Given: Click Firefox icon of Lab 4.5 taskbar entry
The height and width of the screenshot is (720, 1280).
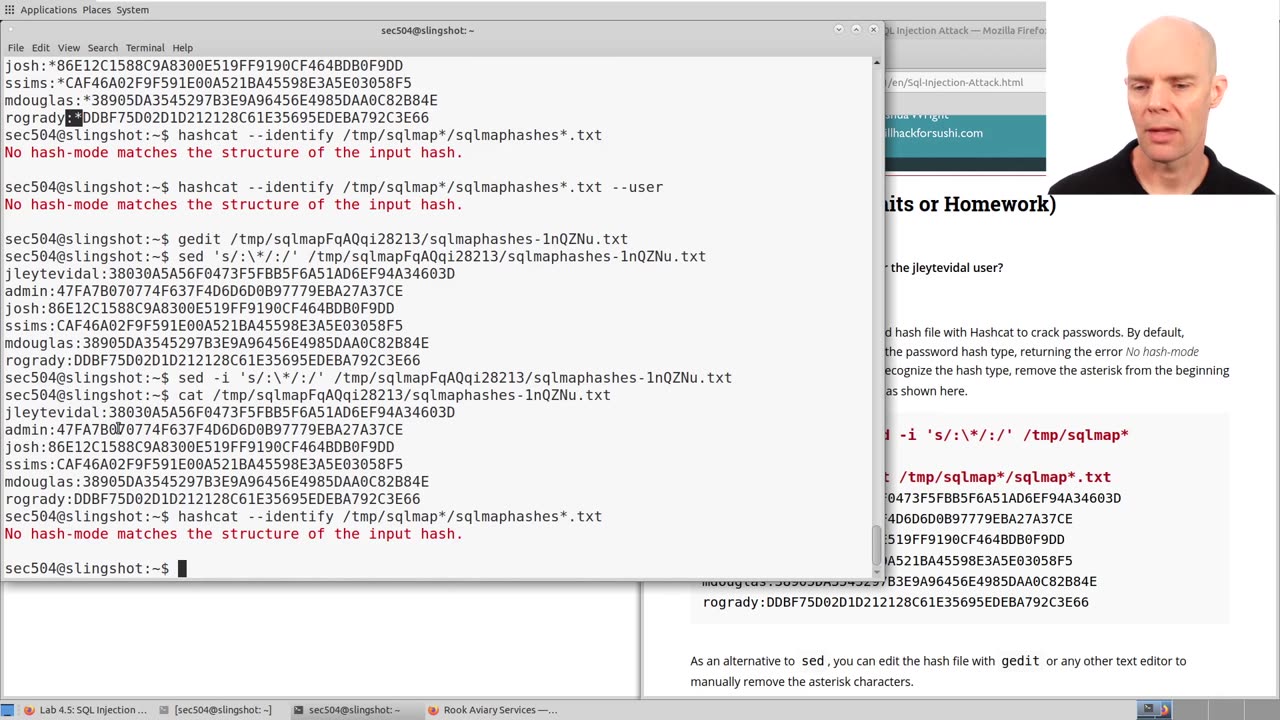Looking at the screenshot, I should click(x=29, y=710).
